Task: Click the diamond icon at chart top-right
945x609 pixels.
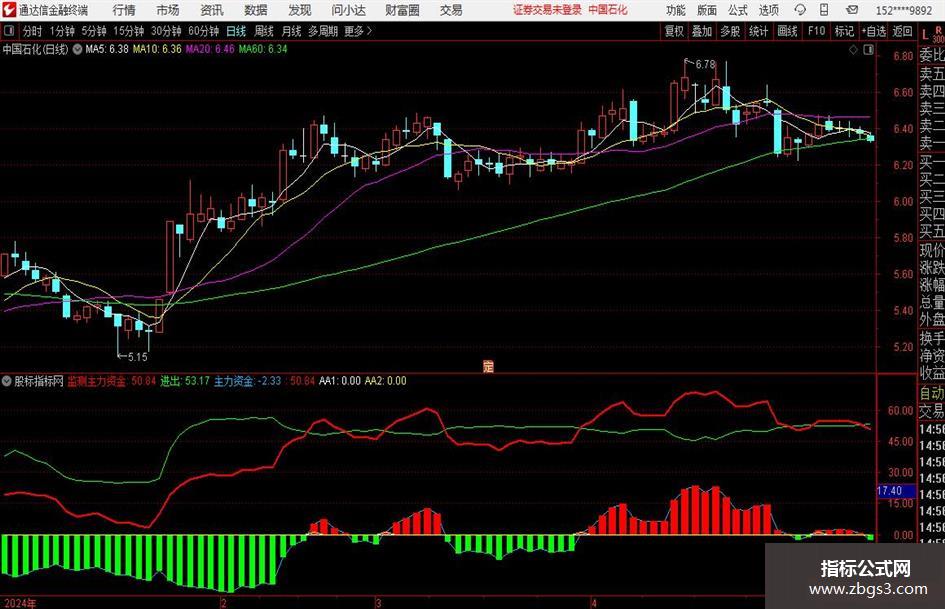Action: [853, 50]
